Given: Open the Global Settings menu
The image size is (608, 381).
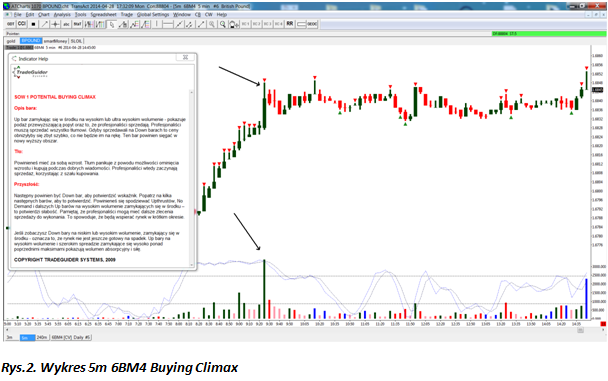Looking at the screenshot, I should point(153,15).
